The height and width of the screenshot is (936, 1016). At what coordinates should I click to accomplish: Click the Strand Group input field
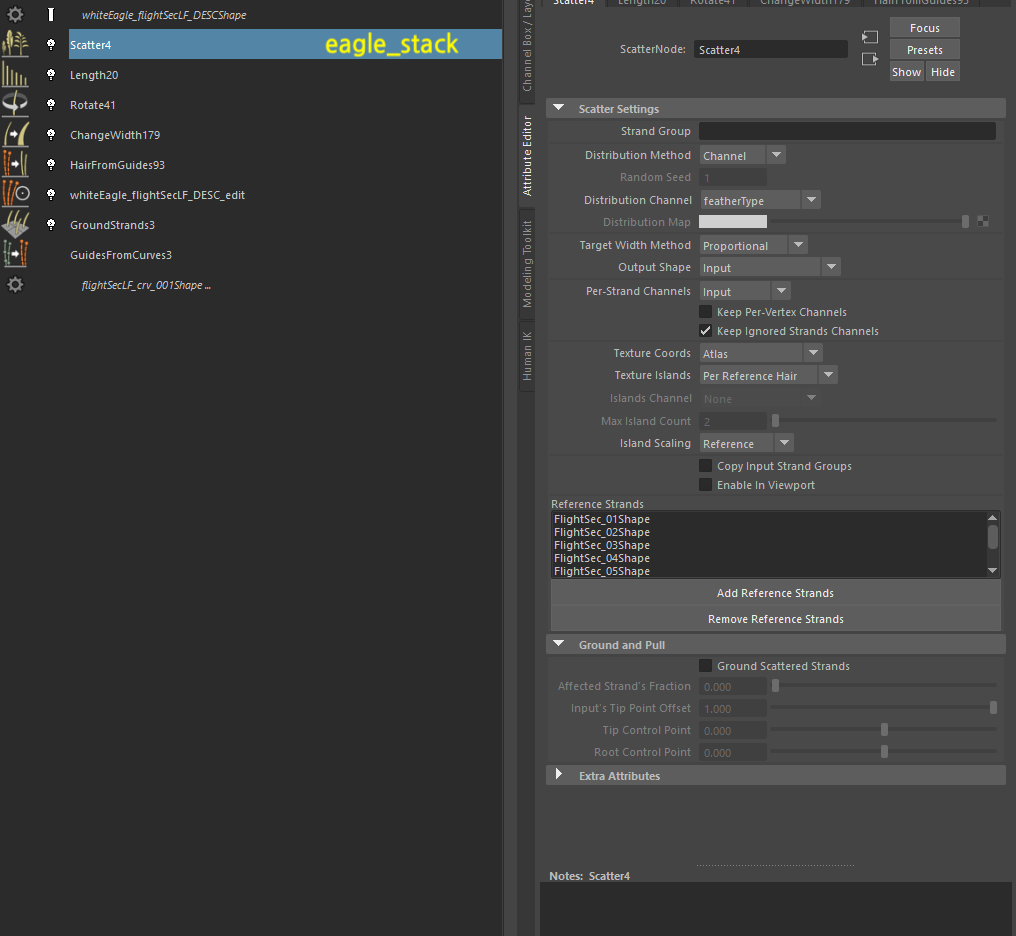tap(847, 131)
